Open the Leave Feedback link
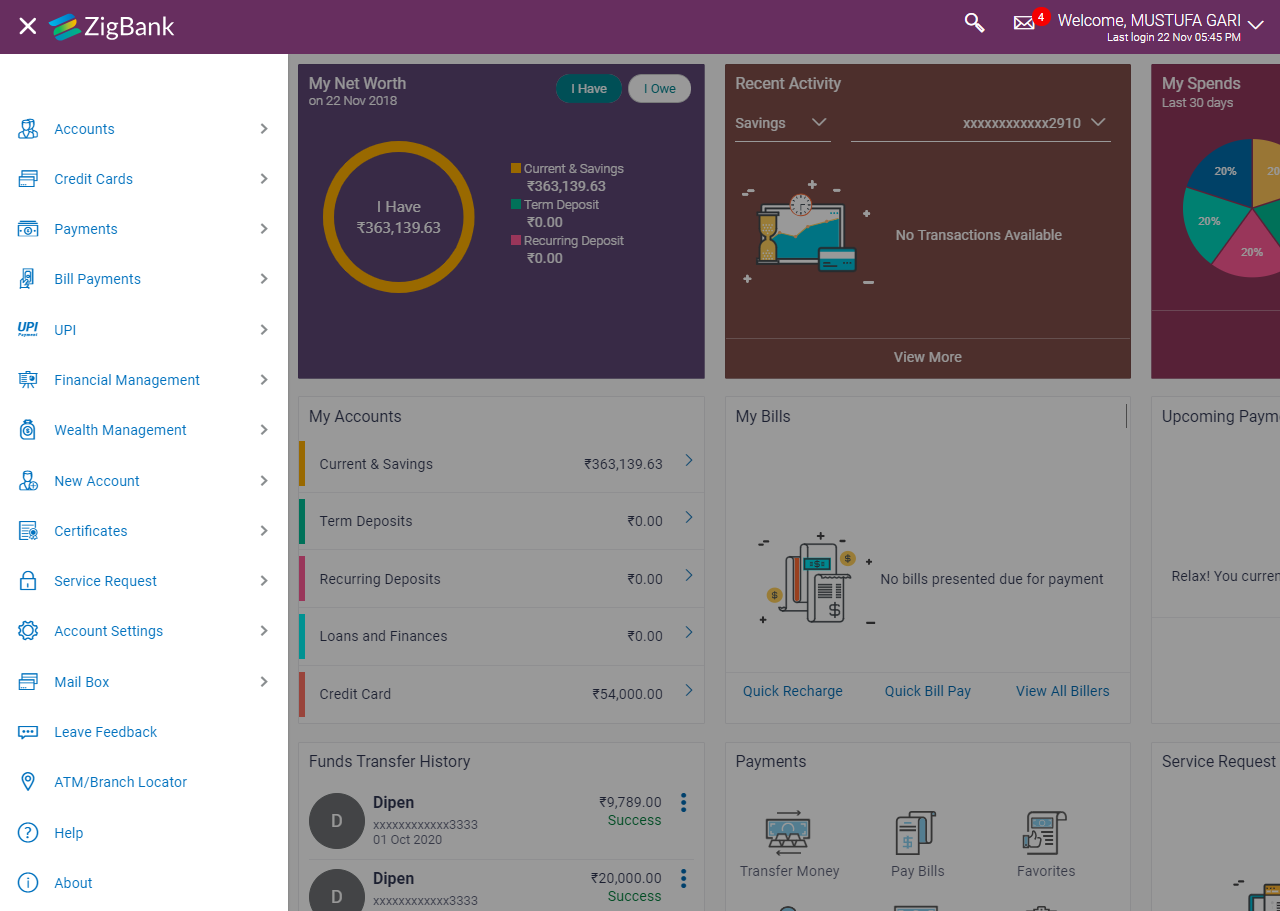1280x911 pixels. coord(106,732)
